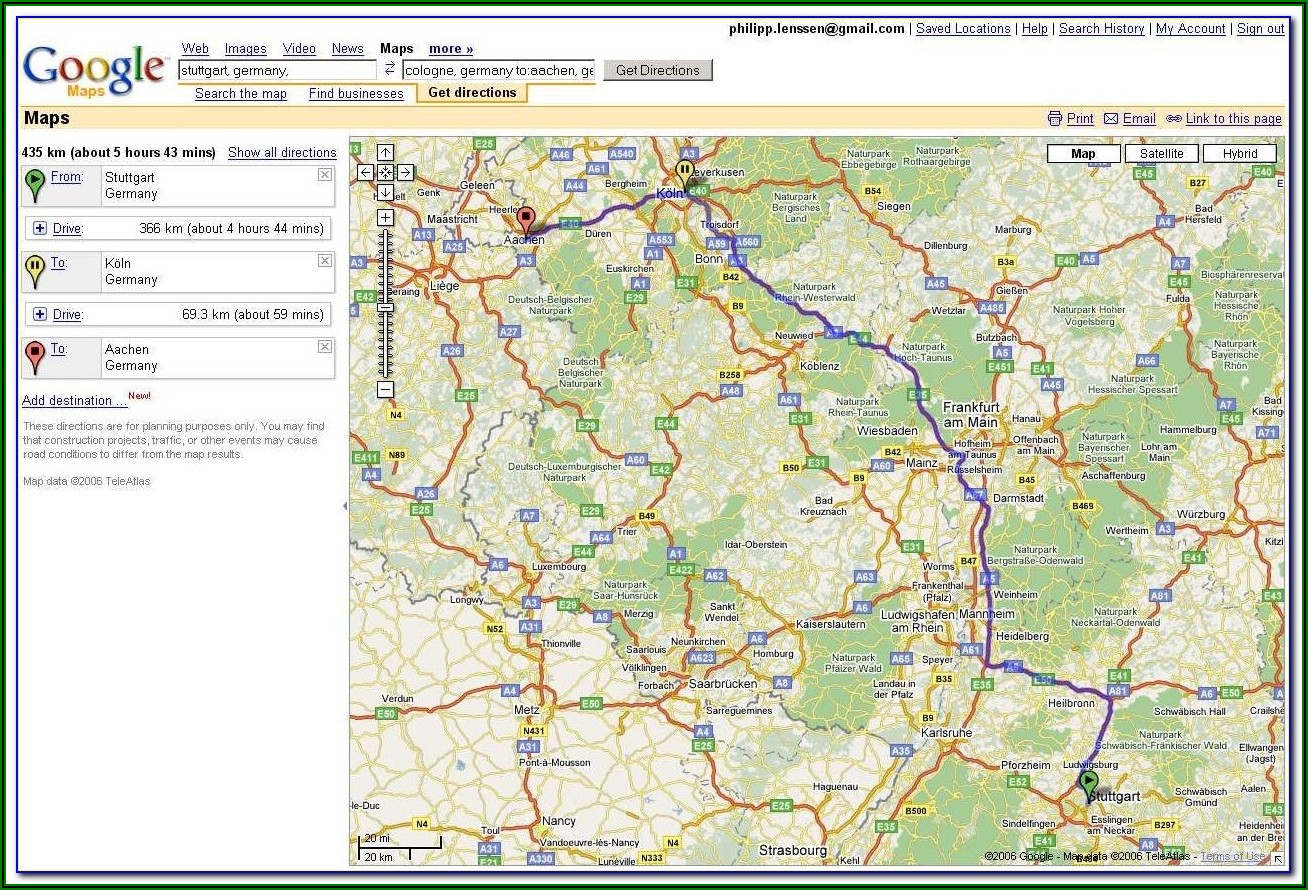The width and height of the screenshot is (1308, 890).
Task: Zoom in with the plus button
Action: (386, 217)
